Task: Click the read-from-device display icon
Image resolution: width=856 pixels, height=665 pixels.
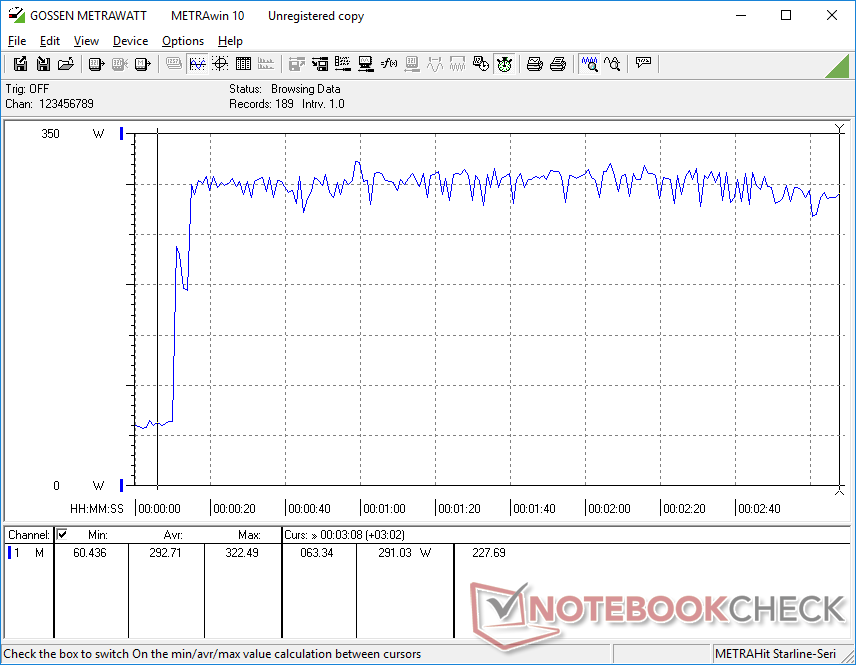Action: pyautogui.click(x=96, y=64)
